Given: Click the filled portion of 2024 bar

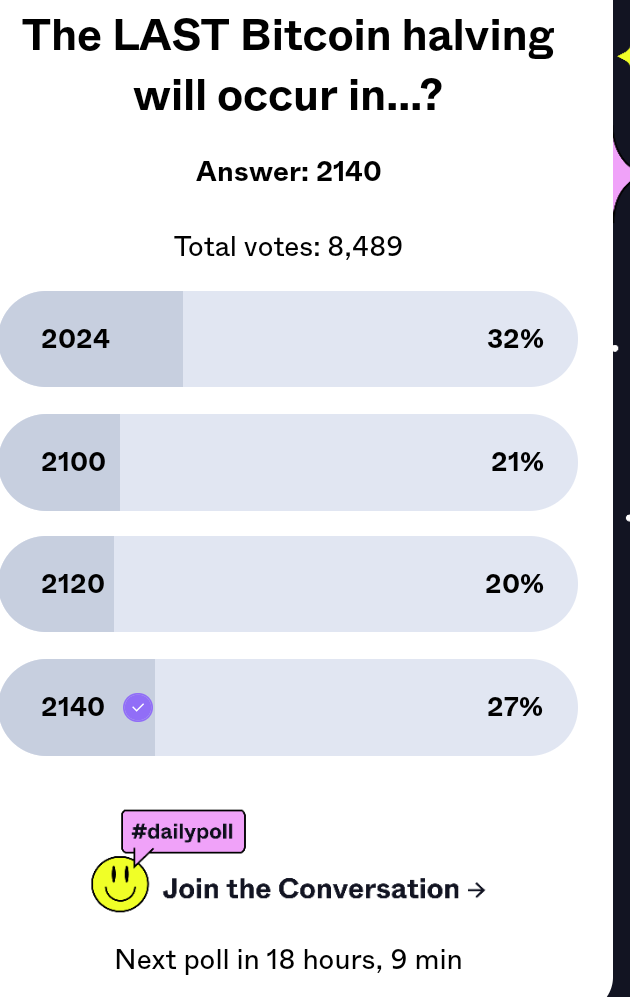Looking at the screenshot, I should 92,339.
